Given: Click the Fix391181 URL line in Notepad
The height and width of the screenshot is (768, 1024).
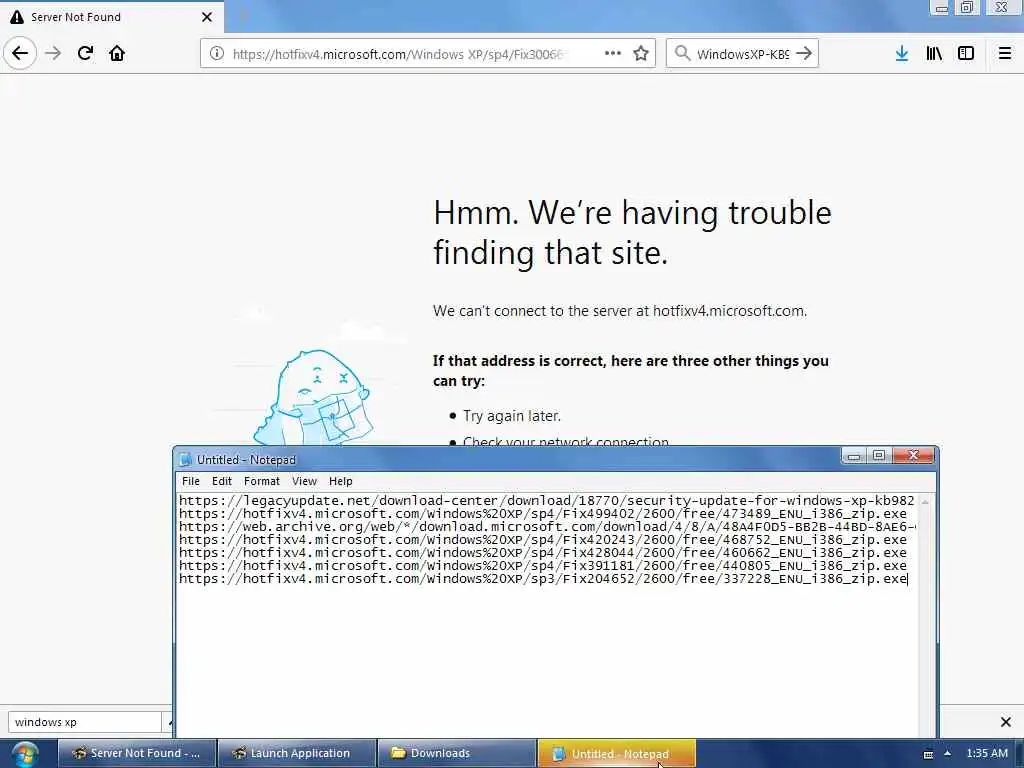Looking at the screenshot, I should tap(543, 566).
